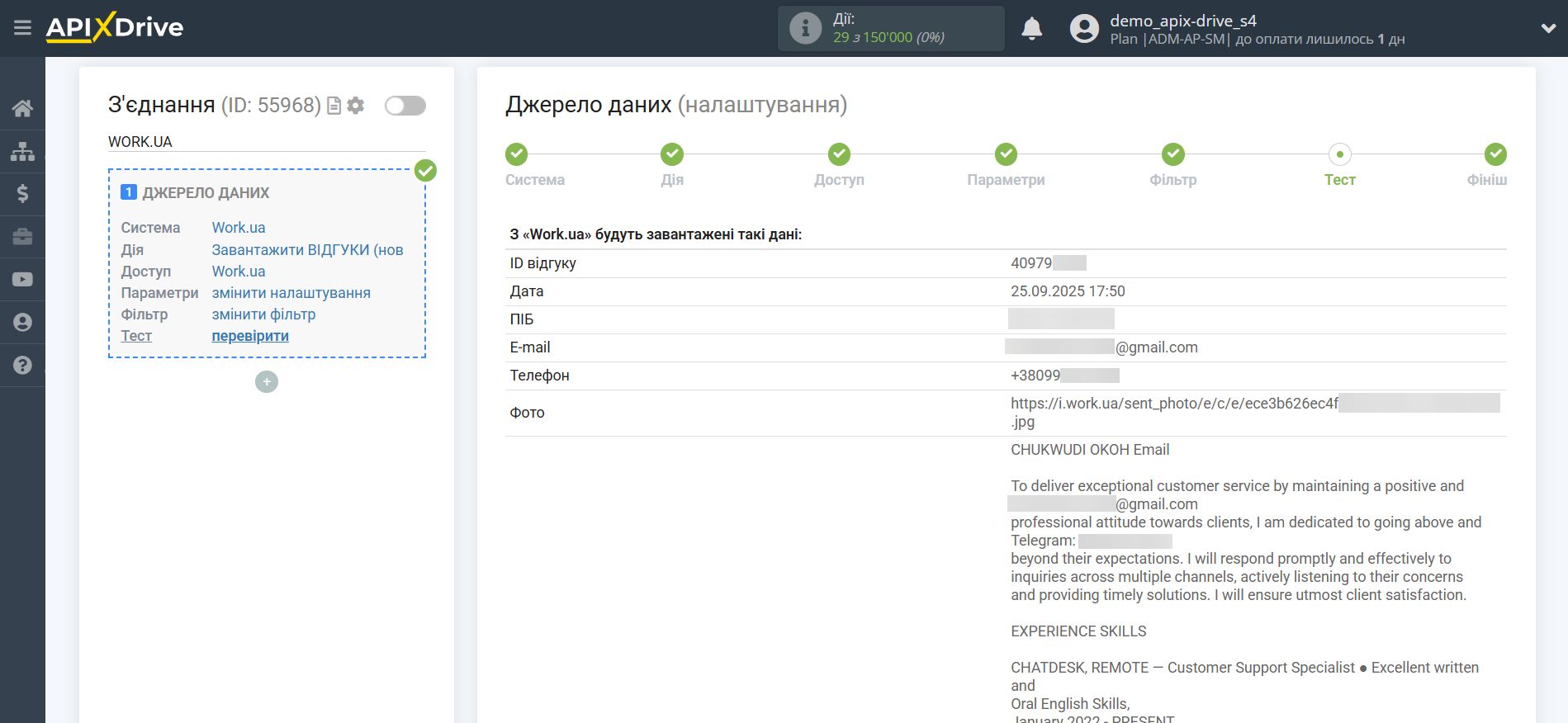Screen dimensions: 1568x723
Task: Add a new block with plus button
Action: coord(267,381)
